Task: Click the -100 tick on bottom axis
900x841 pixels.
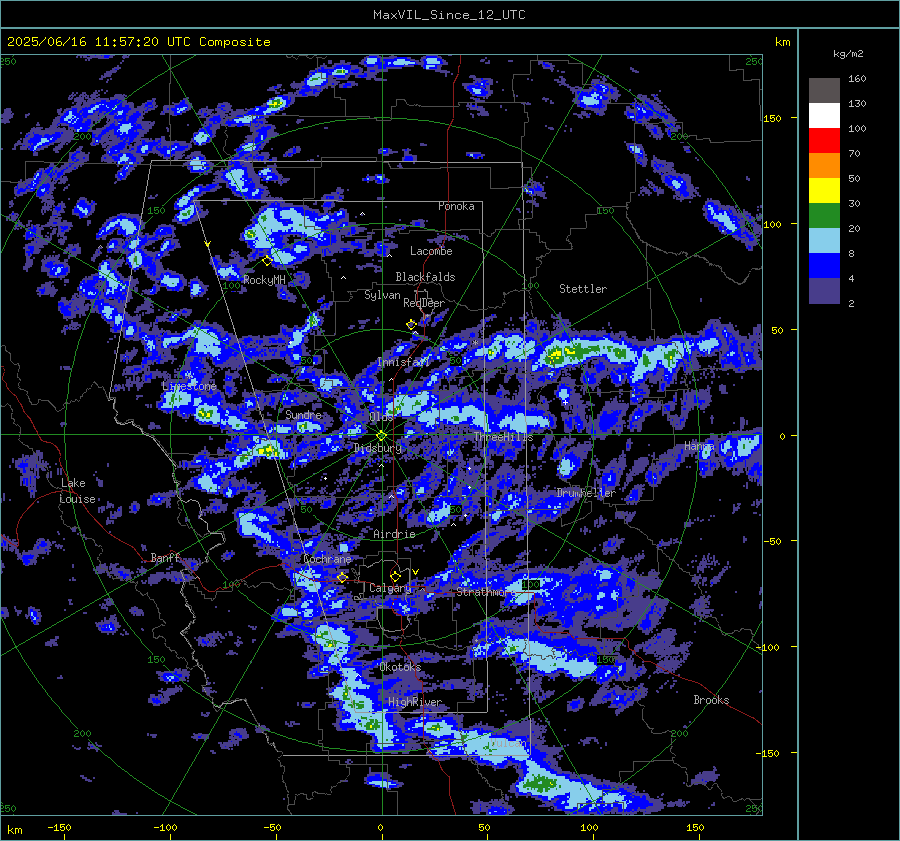Action: (165, 828)
